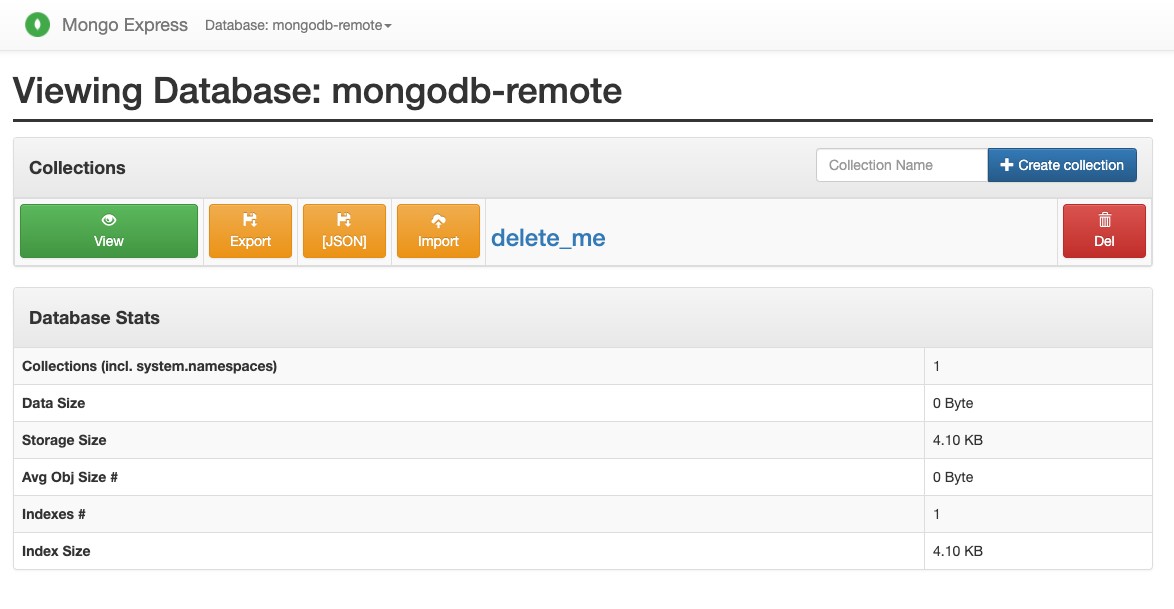Viewport: 1174px width, 609px height.
Task: Click the green Mongo Express leaf logo
Action: [x=38, y=23]
